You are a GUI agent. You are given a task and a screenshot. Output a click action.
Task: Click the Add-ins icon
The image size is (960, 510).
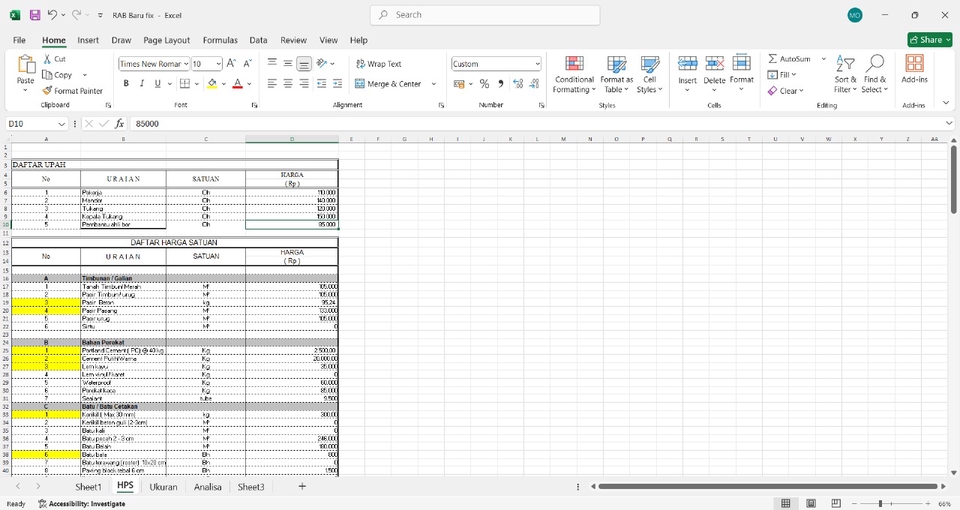coord(915,64)
